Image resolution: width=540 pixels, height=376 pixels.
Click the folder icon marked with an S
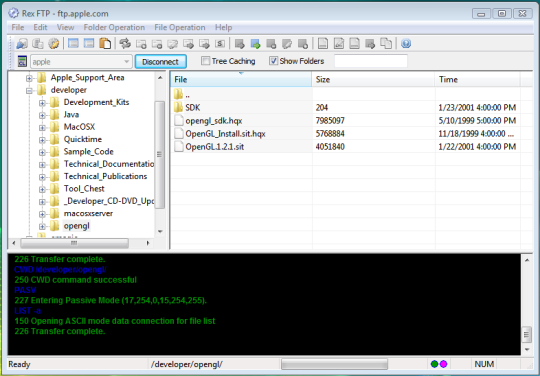[220, 44]
